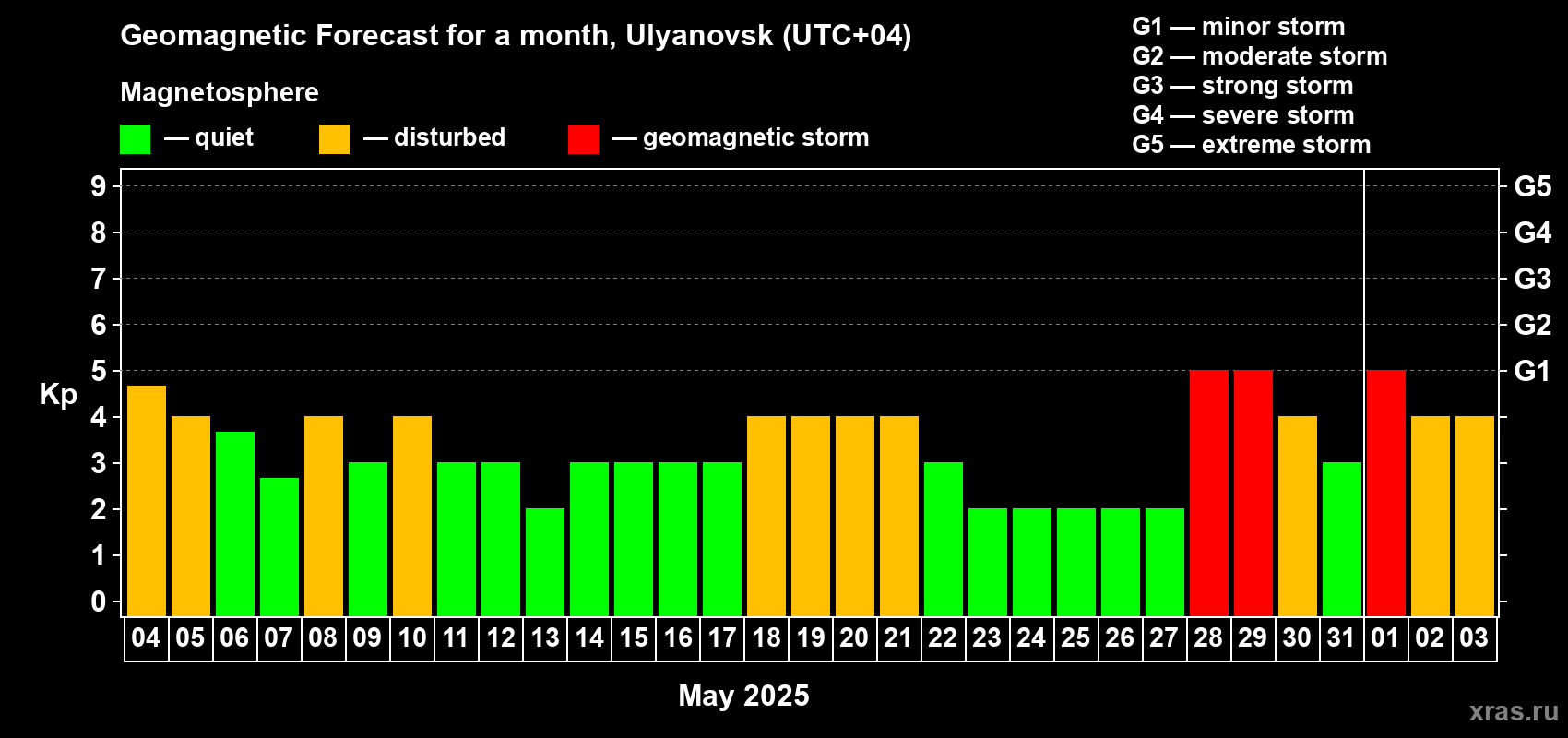
Task: Select the green bar for May 25
Action: tap(1076, 563)
